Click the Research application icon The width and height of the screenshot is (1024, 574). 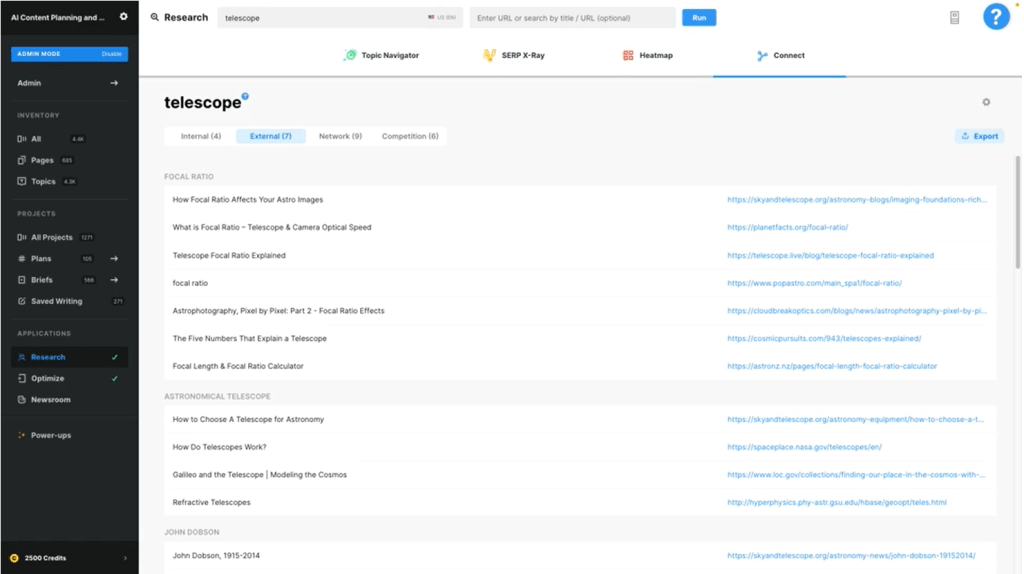pyautogui.click(x=22, y=357)
